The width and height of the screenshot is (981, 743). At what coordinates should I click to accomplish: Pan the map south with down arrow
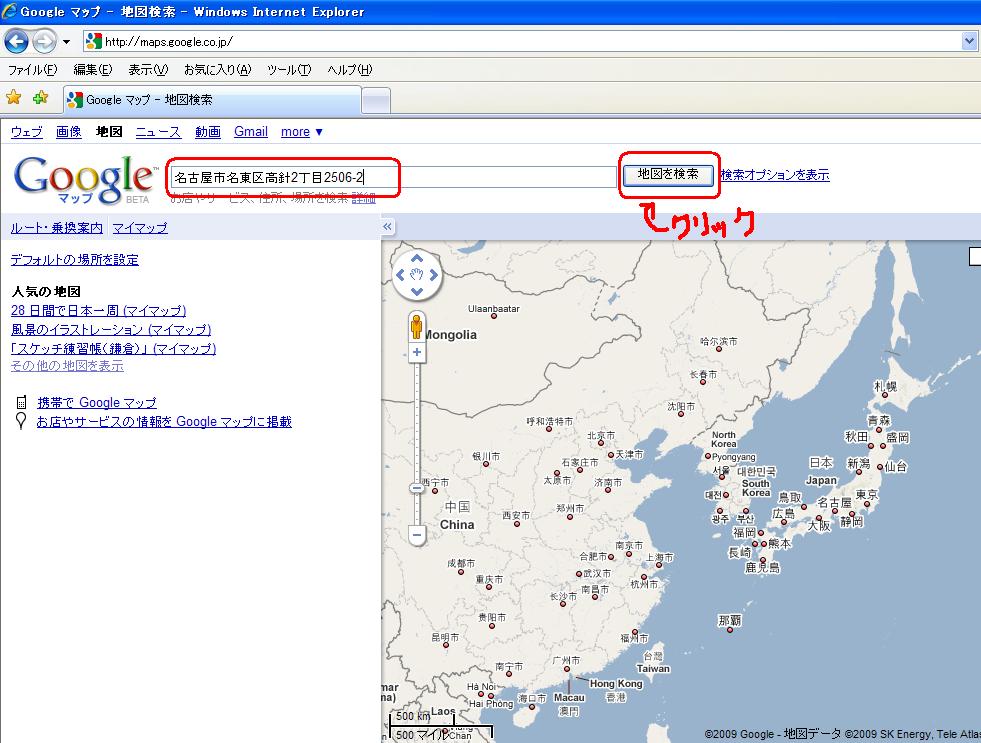coord(417,291)
